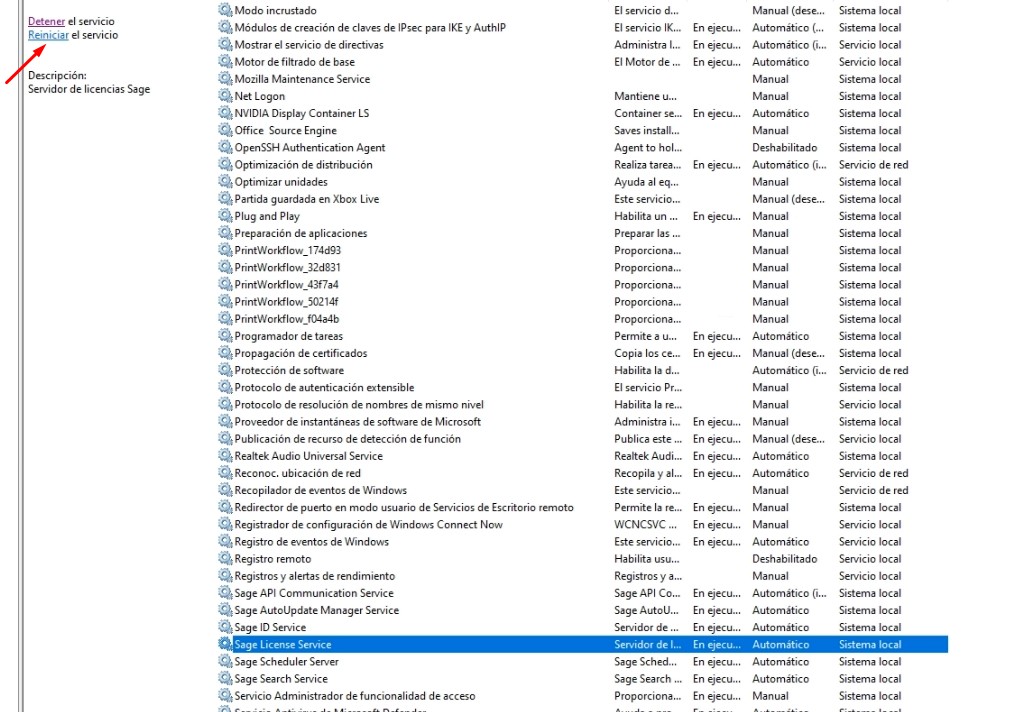Click Saves install... description cell
1017x712 pixels.
pyautogui.click(x=647, y=130)
